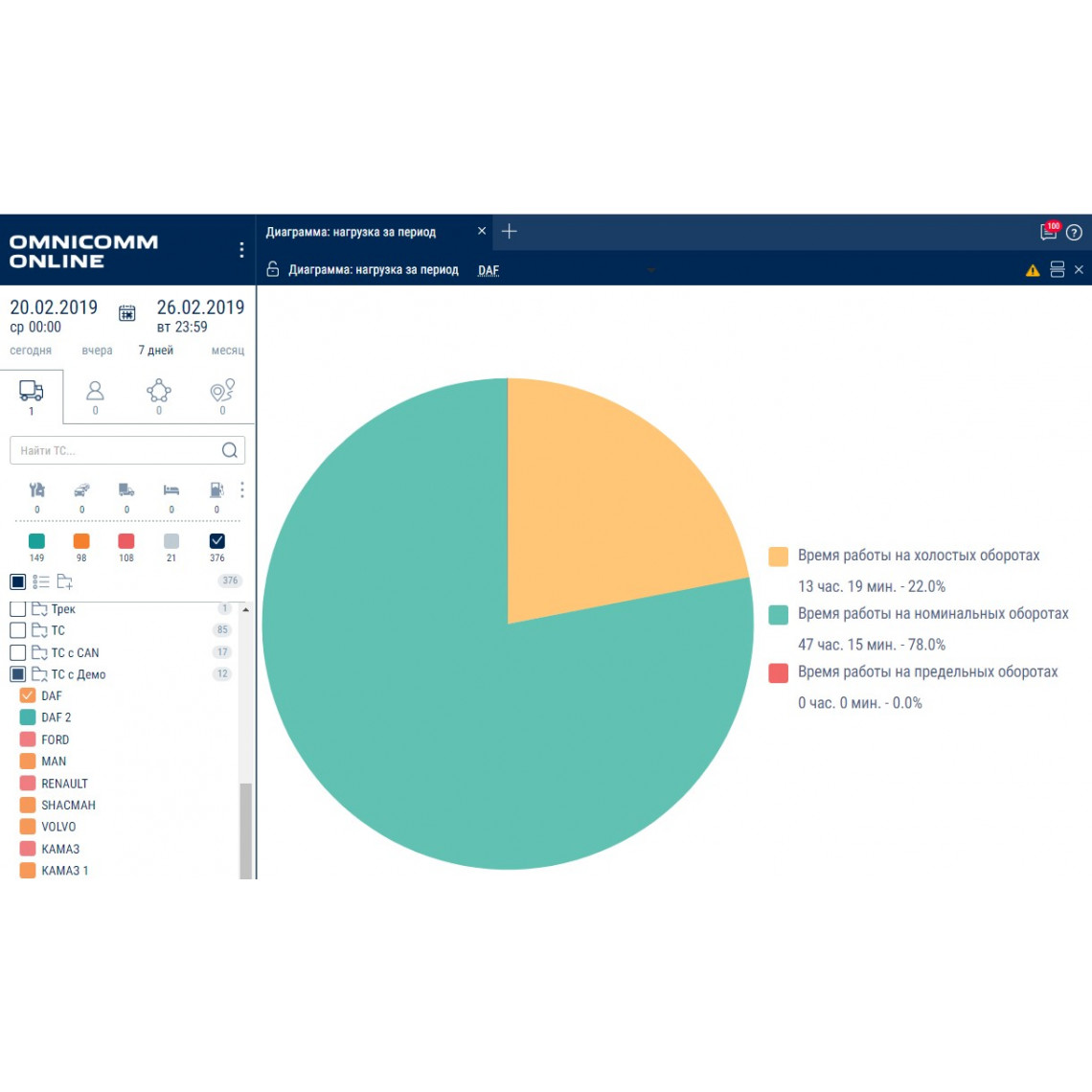
Task: Expand the DAF vehicle selector dropdown
Action: pyautogui.click(x=650, y=270)
